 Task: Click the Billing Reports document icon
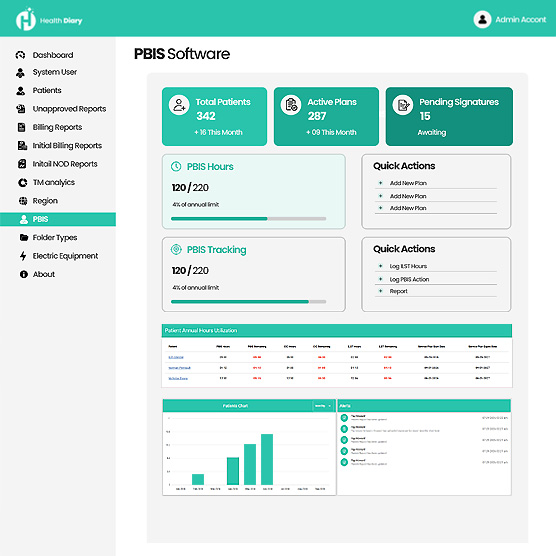[x=21, y=127]
